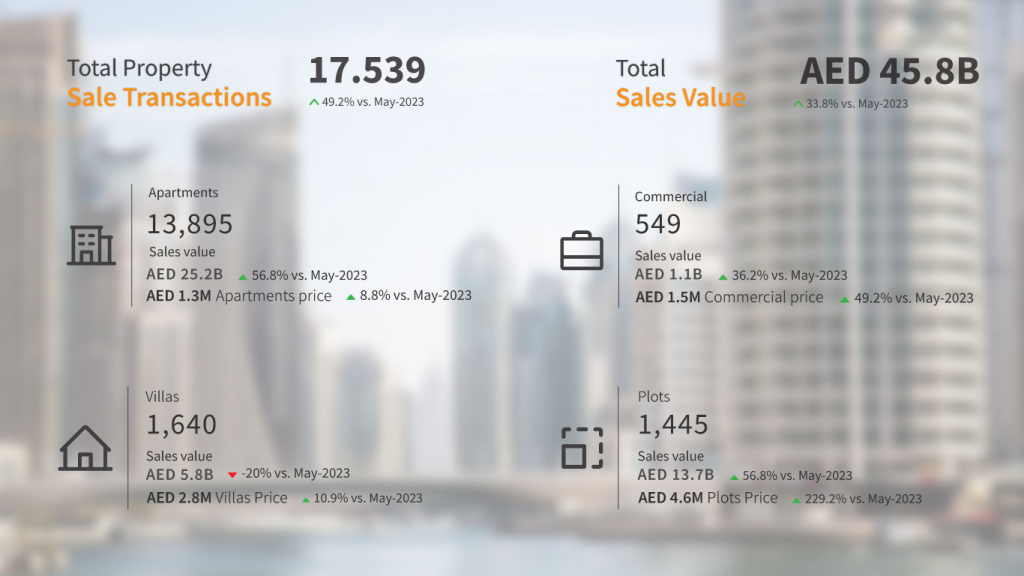1024x576 pixels.
Task: Select the Villas house icon
Action: (x=85, y=447)
